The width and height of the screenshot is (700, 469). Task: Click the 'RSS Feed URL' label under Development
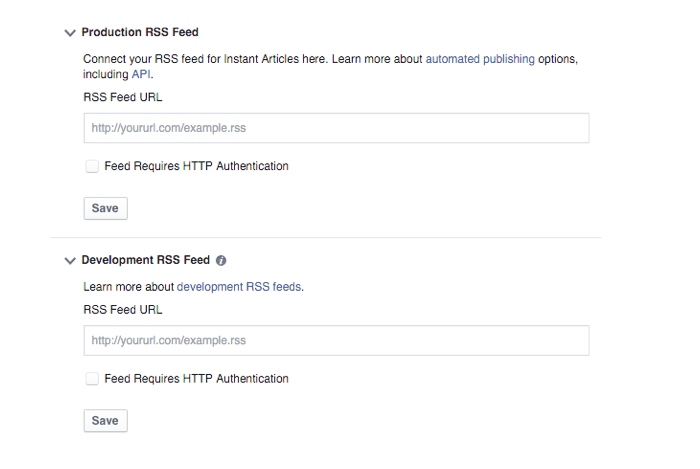click(x=123, y=310)
